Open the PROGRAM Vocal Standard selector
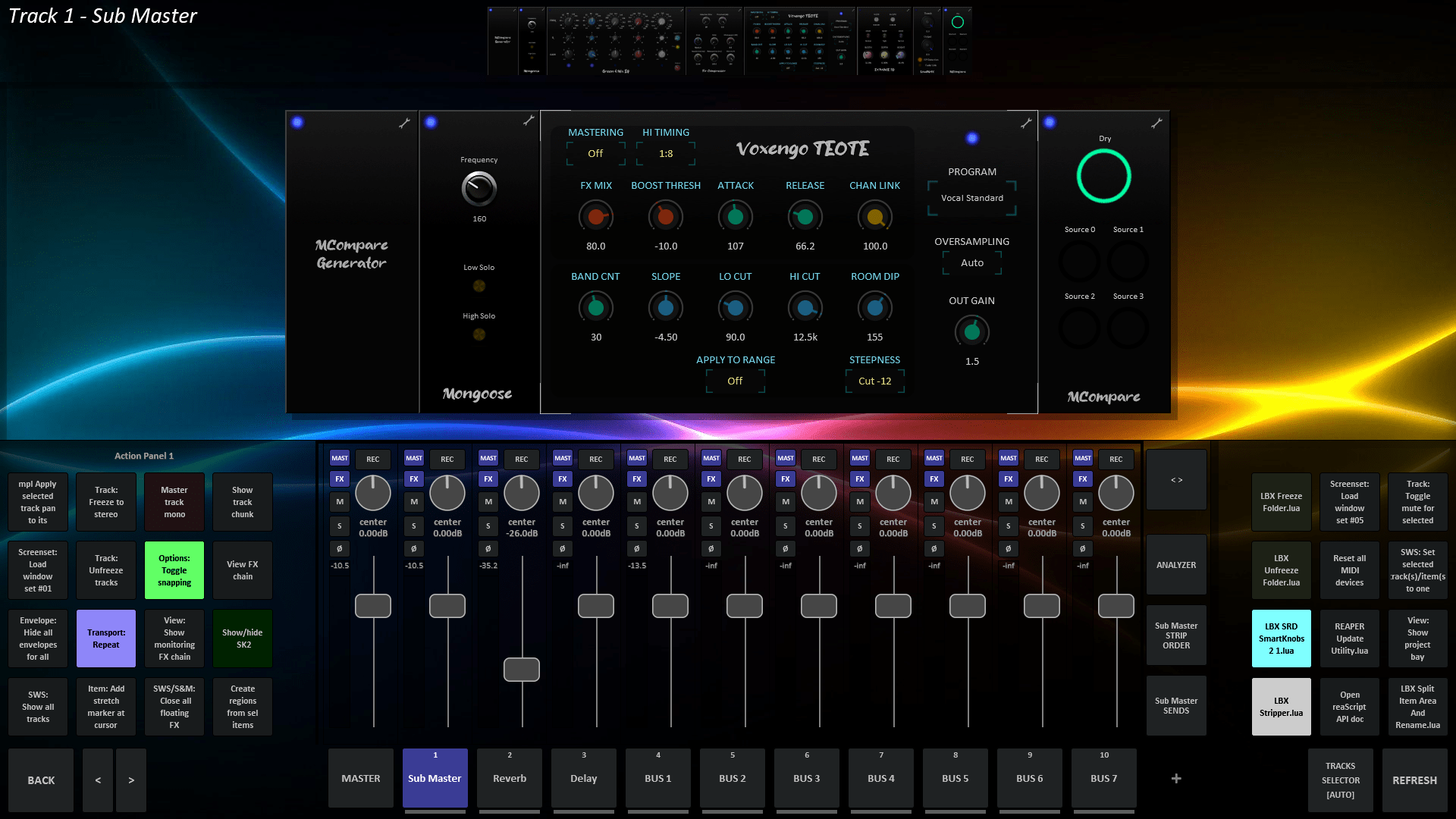This screenshot has width=1456, height=819. [972, 198]
